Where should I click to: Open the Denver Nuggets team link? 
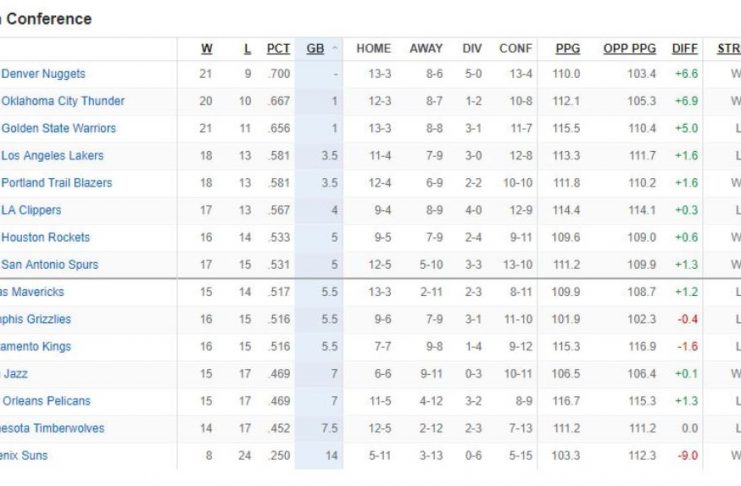[x=43, y=74]
